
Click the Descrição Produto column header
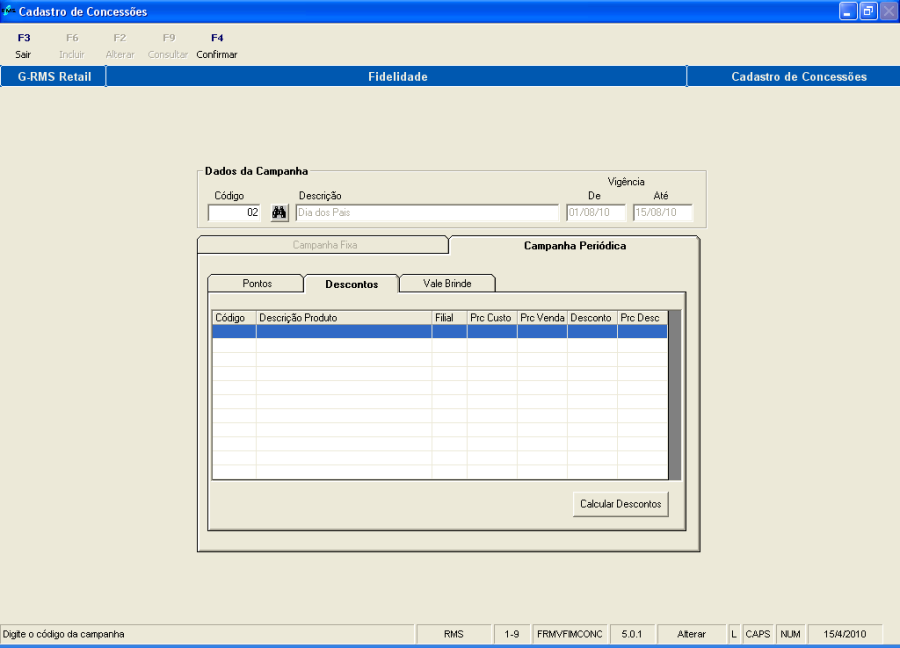tap(344, 318)
